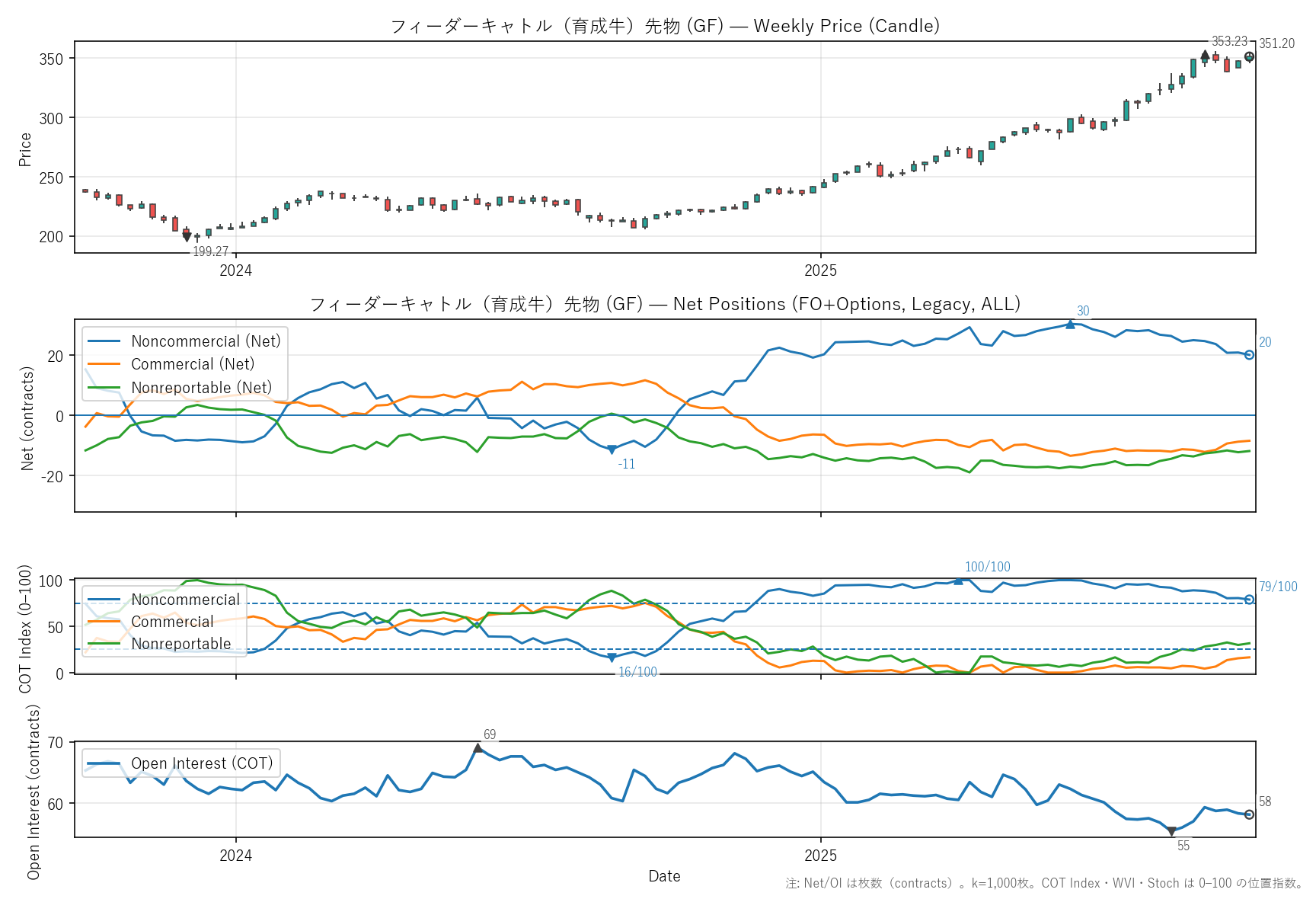
Task: Click the 2025 tick label on bottom Date axis
Action: [820, 856]
